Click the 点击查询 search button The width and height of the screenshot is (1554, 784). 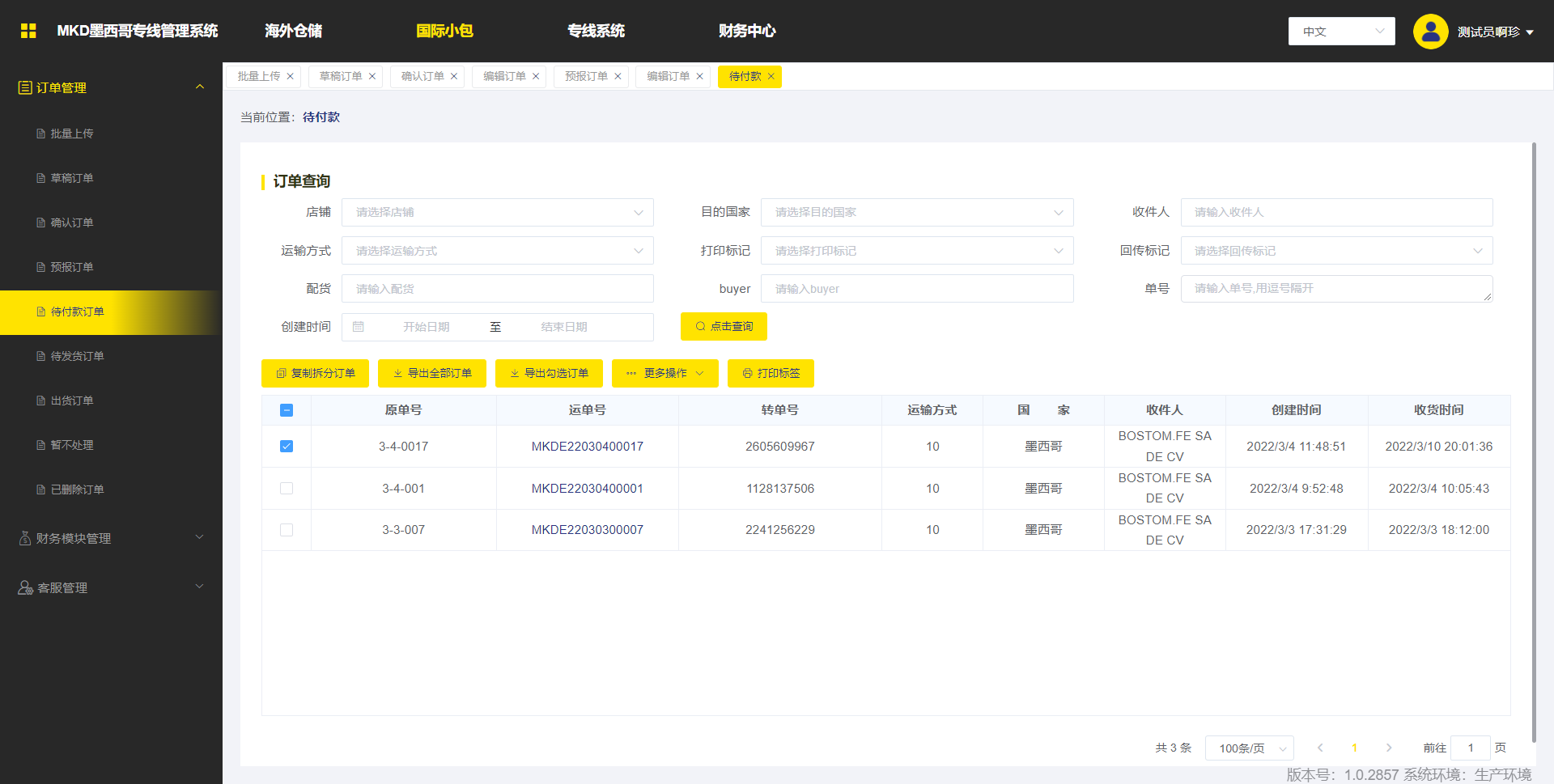click(724, 327)
